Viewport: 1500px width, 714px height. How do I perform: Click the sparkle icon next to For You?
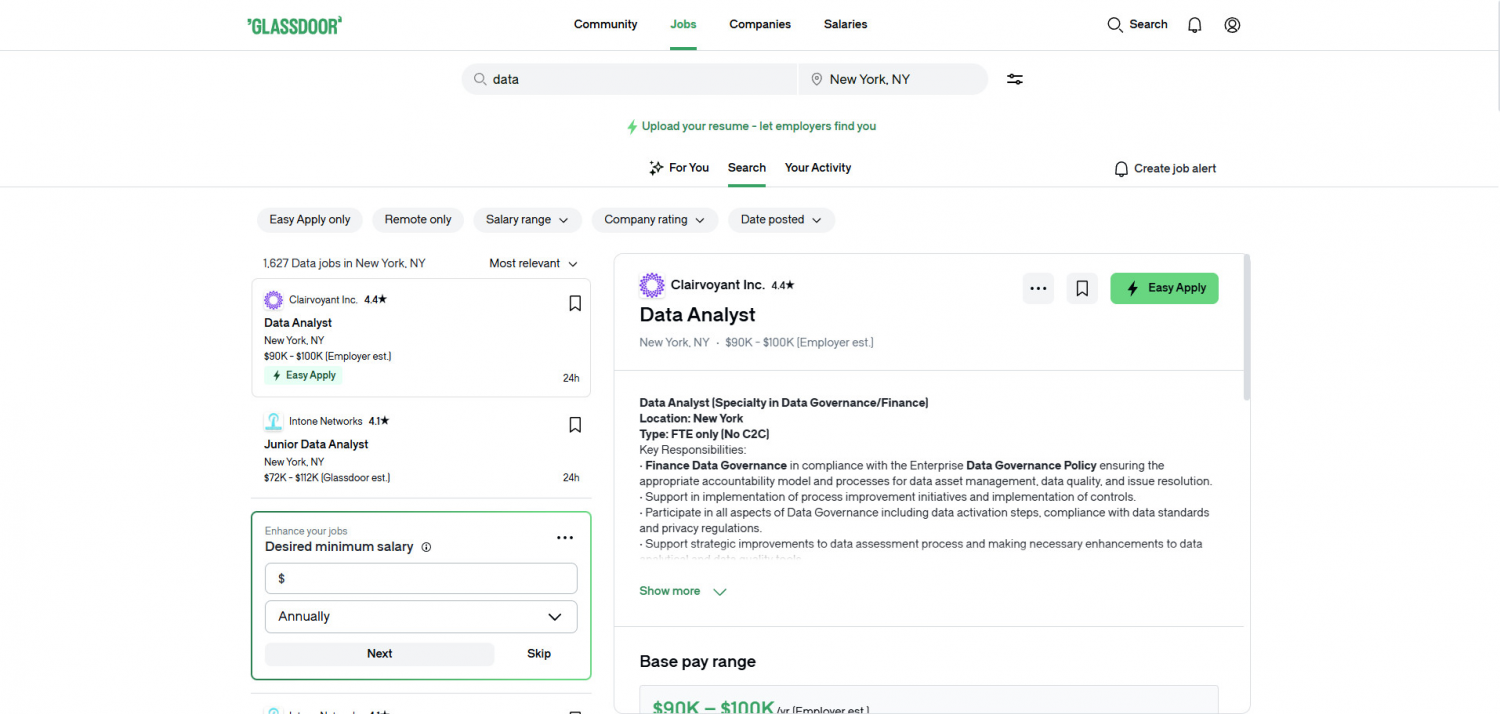point(656,168)
